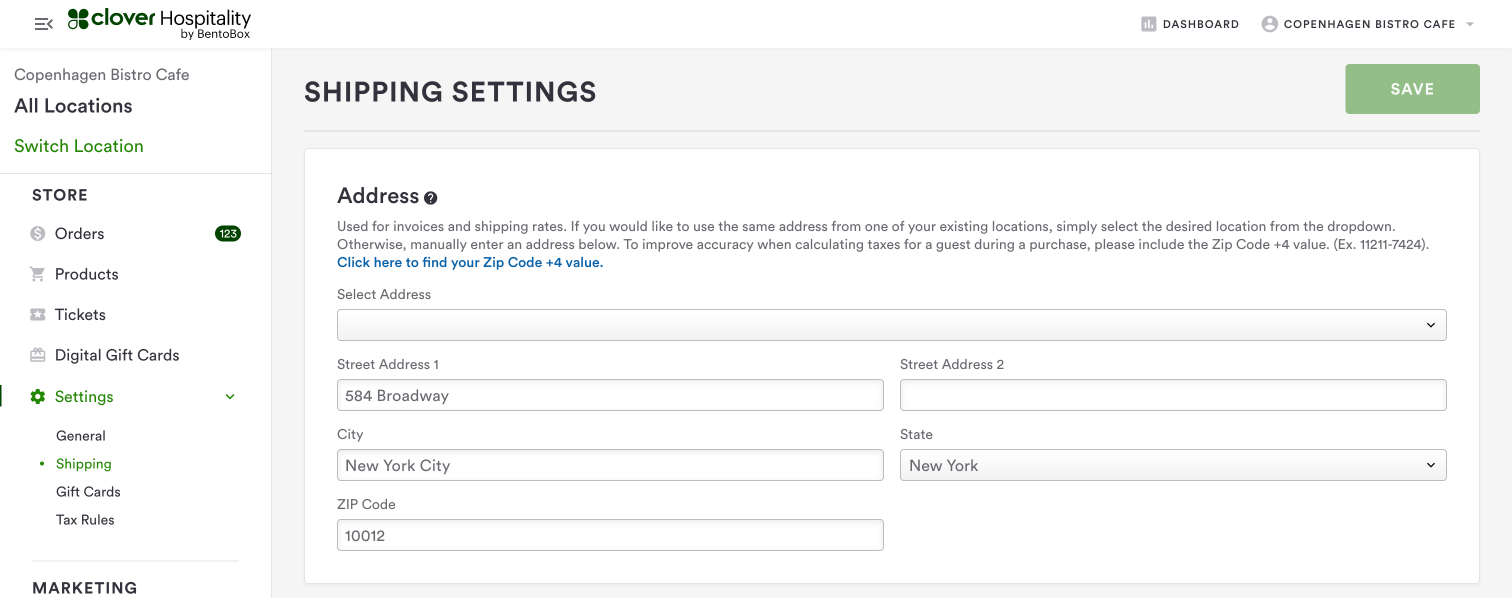
Task: Open the State dropdown showing New York
Action: (x=1172, y=465)
